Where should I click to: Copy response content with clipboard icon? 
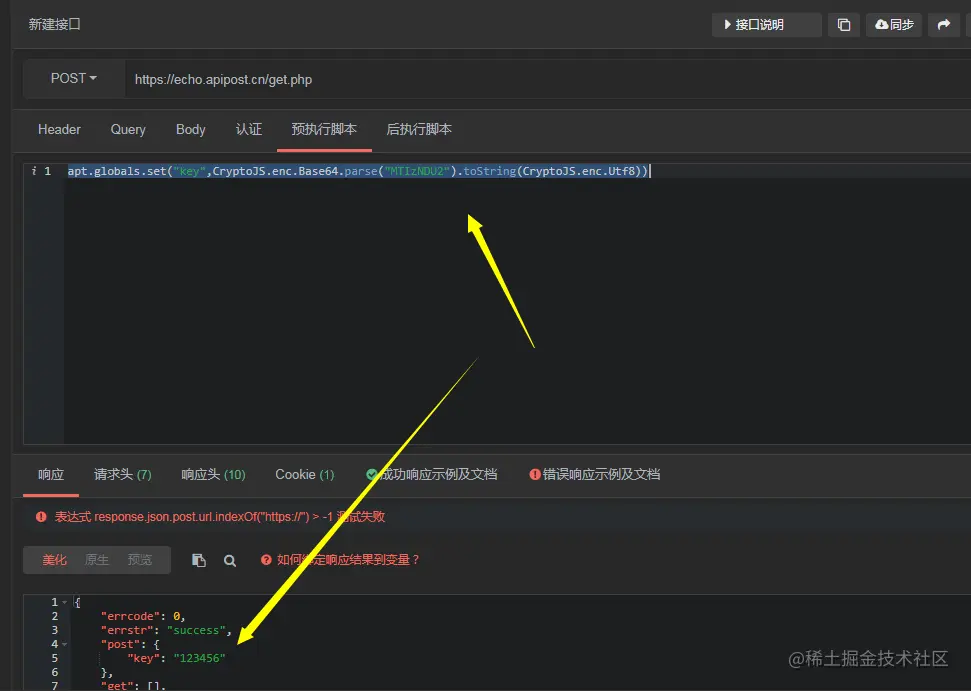199,560
